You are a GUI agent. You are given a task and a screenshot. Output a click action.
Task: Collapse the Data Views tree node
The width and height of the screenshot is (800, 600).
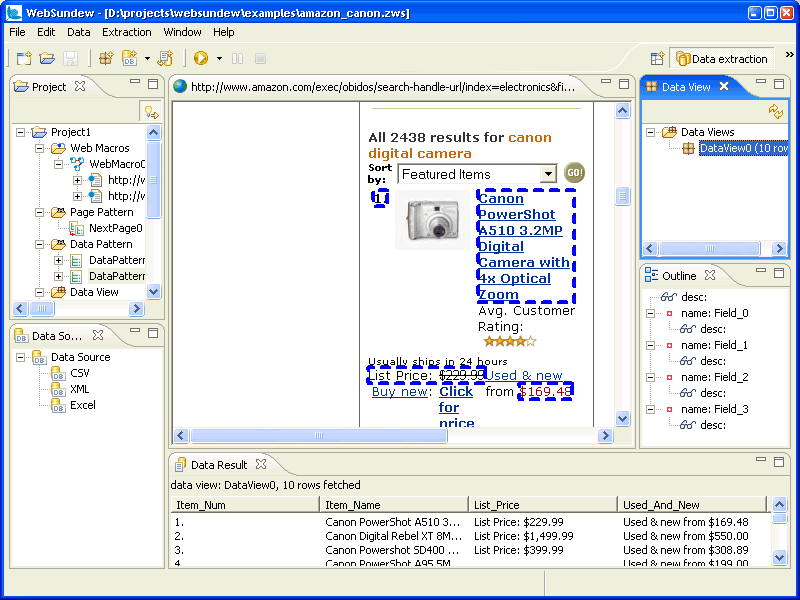[x=651, y=133]
